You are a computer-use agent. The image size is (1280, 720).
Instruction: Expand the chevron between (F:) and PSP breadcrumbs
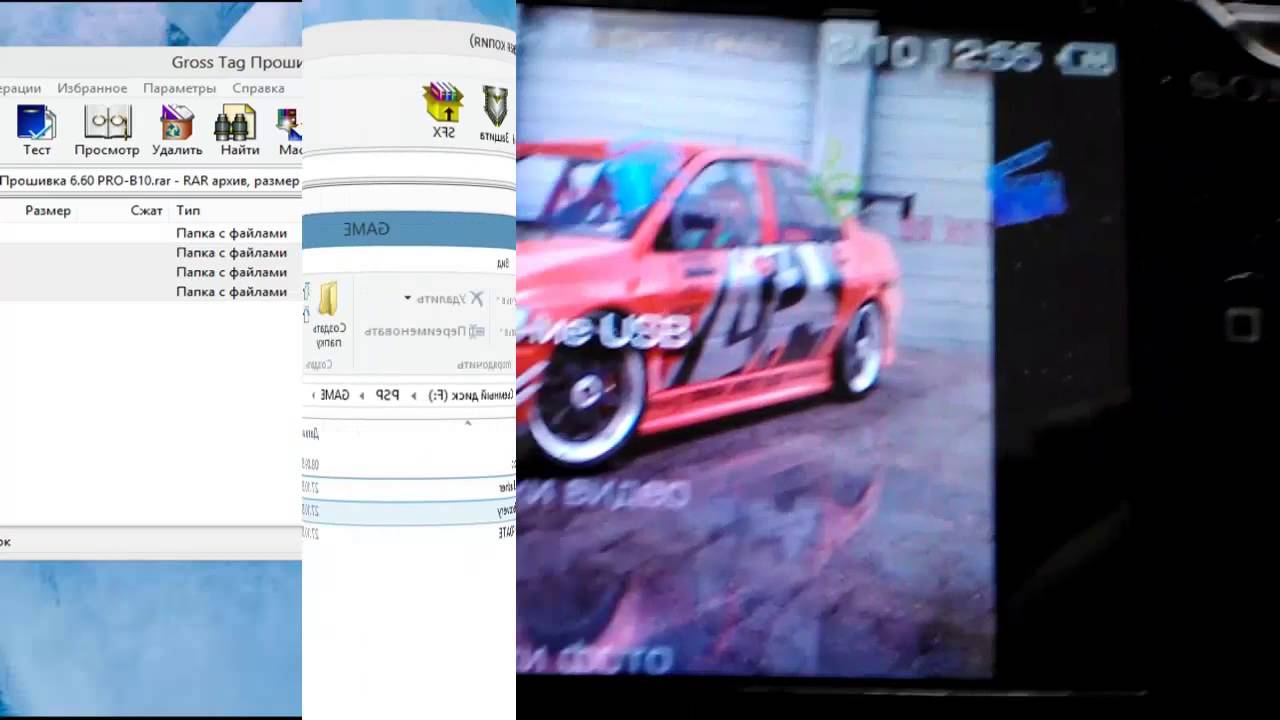click(414, 396)
